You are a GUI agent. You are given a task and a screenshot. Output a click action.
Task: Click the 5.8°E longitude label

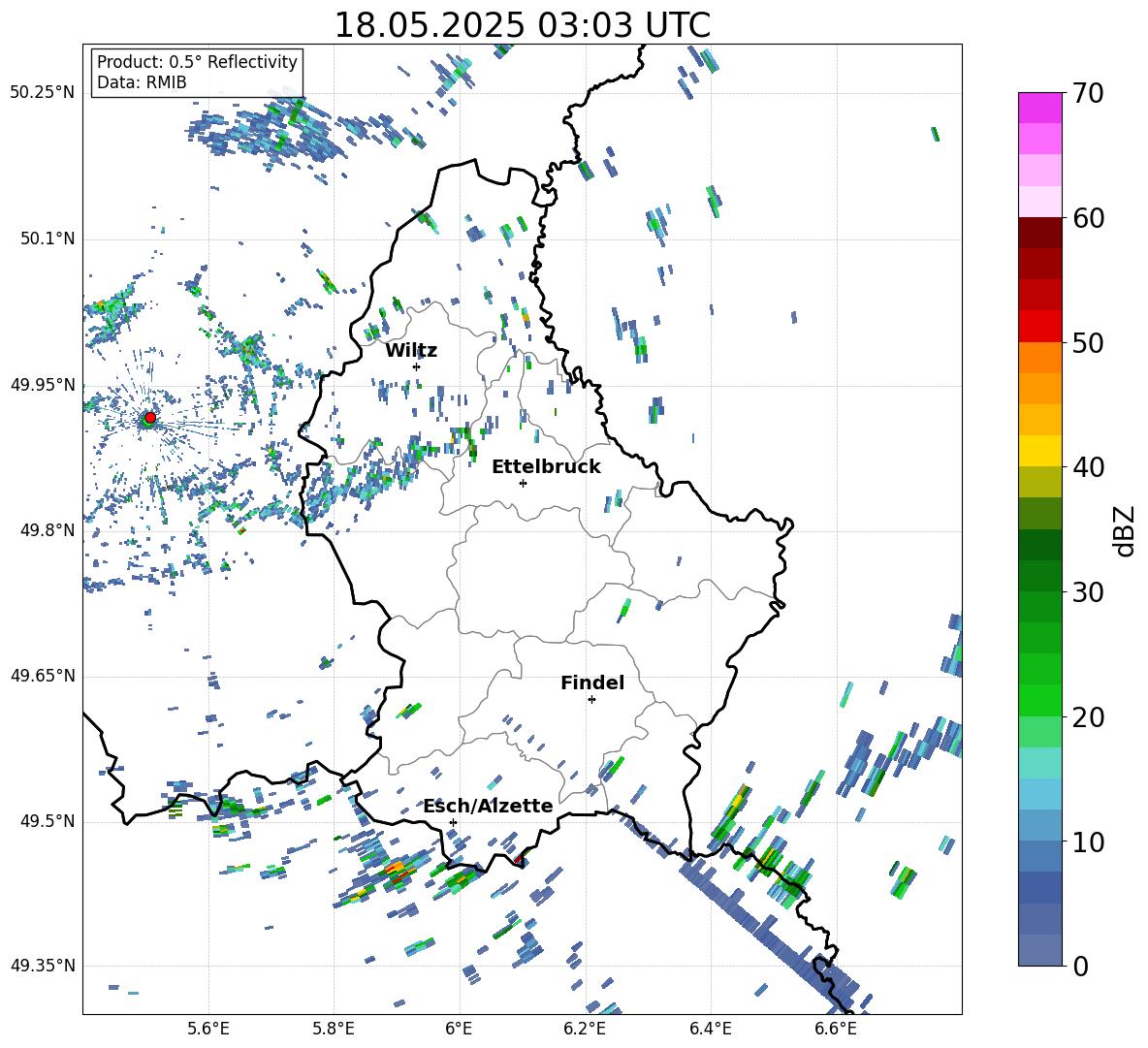point(334,1029)
